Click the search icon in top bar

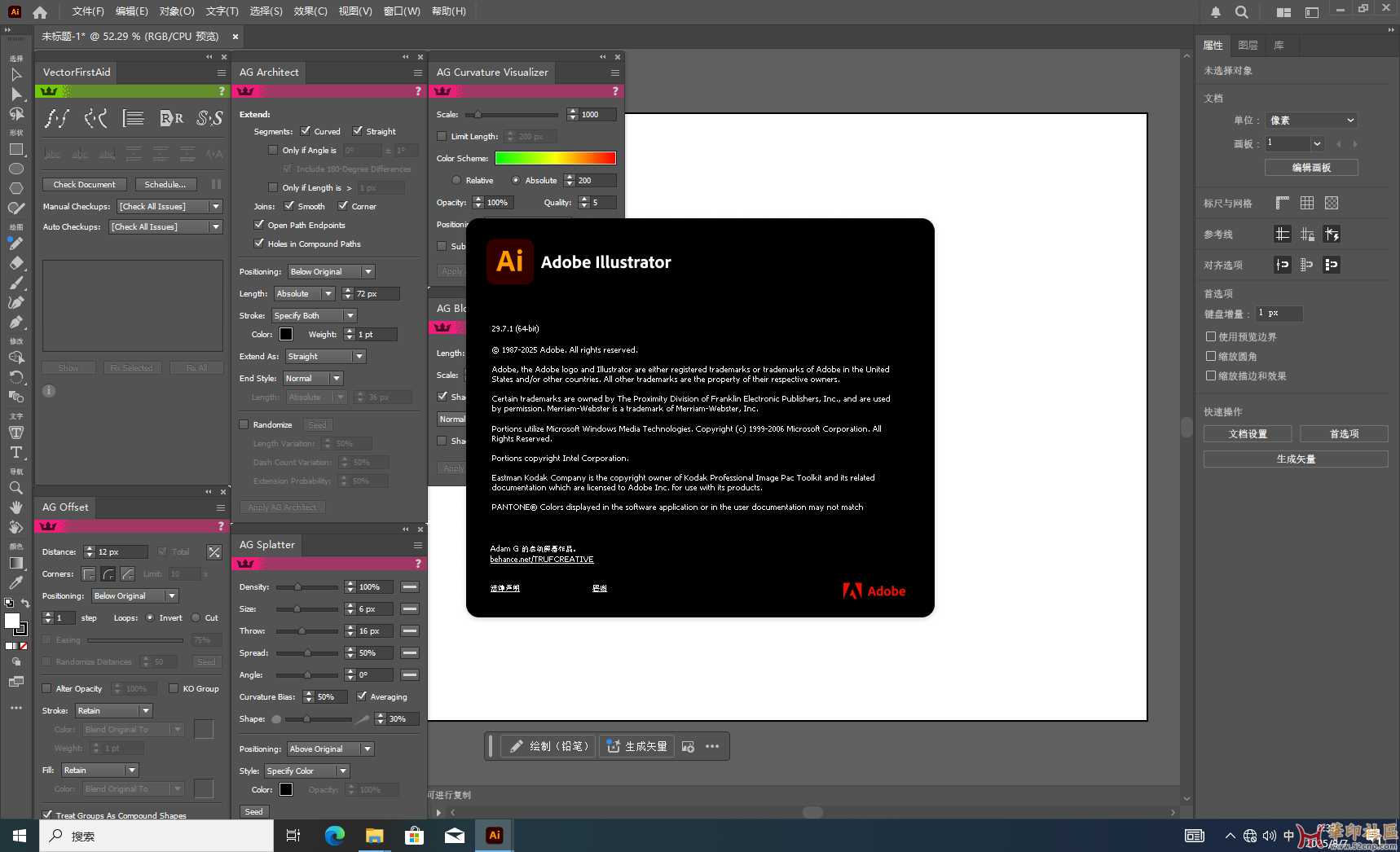[1241, 12]
